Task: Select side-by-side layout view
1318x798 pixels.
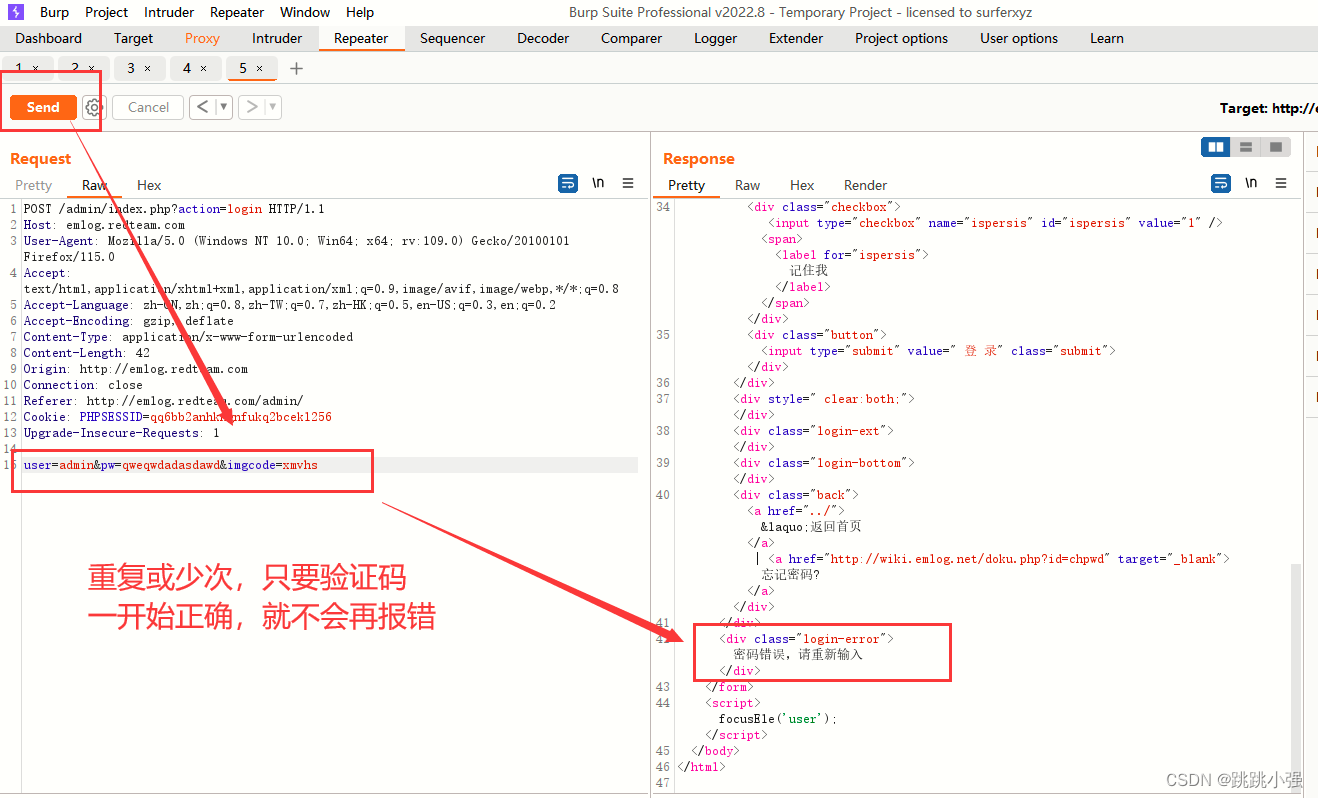Action: (x=1216, y=147)
